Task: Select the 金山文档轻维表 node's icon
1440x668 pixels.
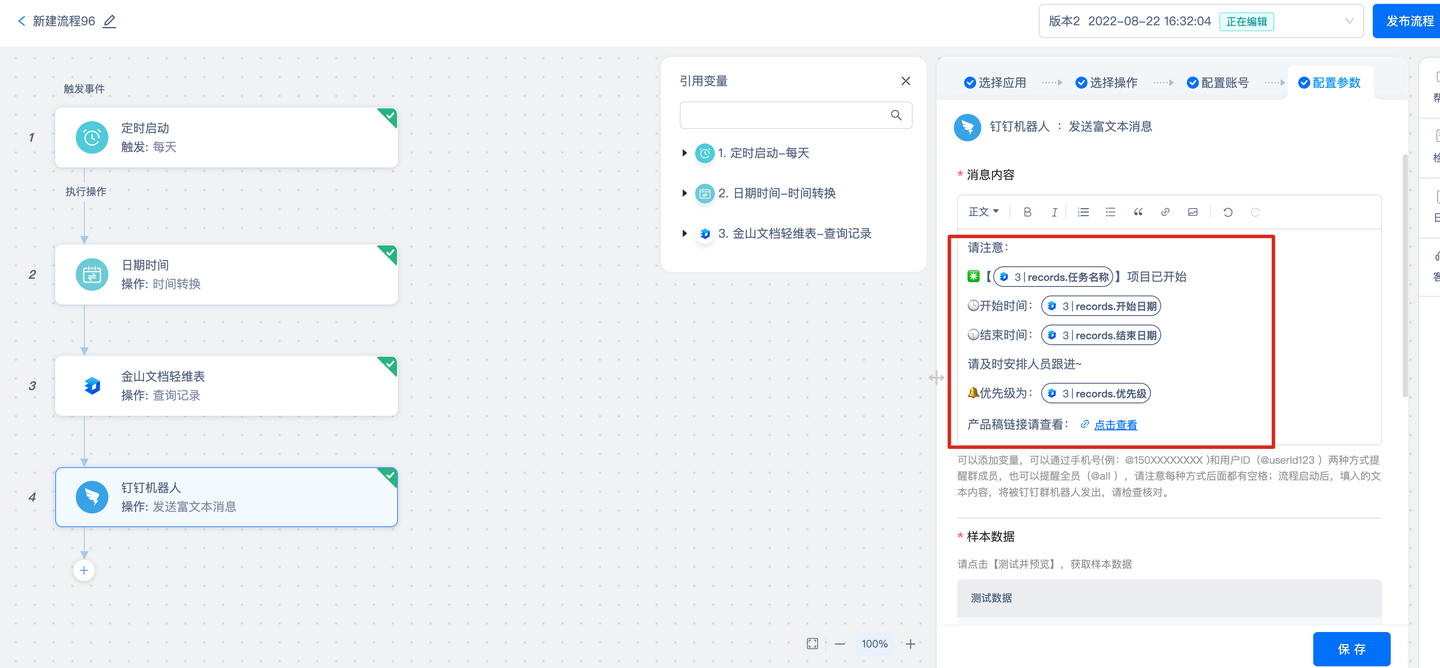Action: (x=92, y=385)
